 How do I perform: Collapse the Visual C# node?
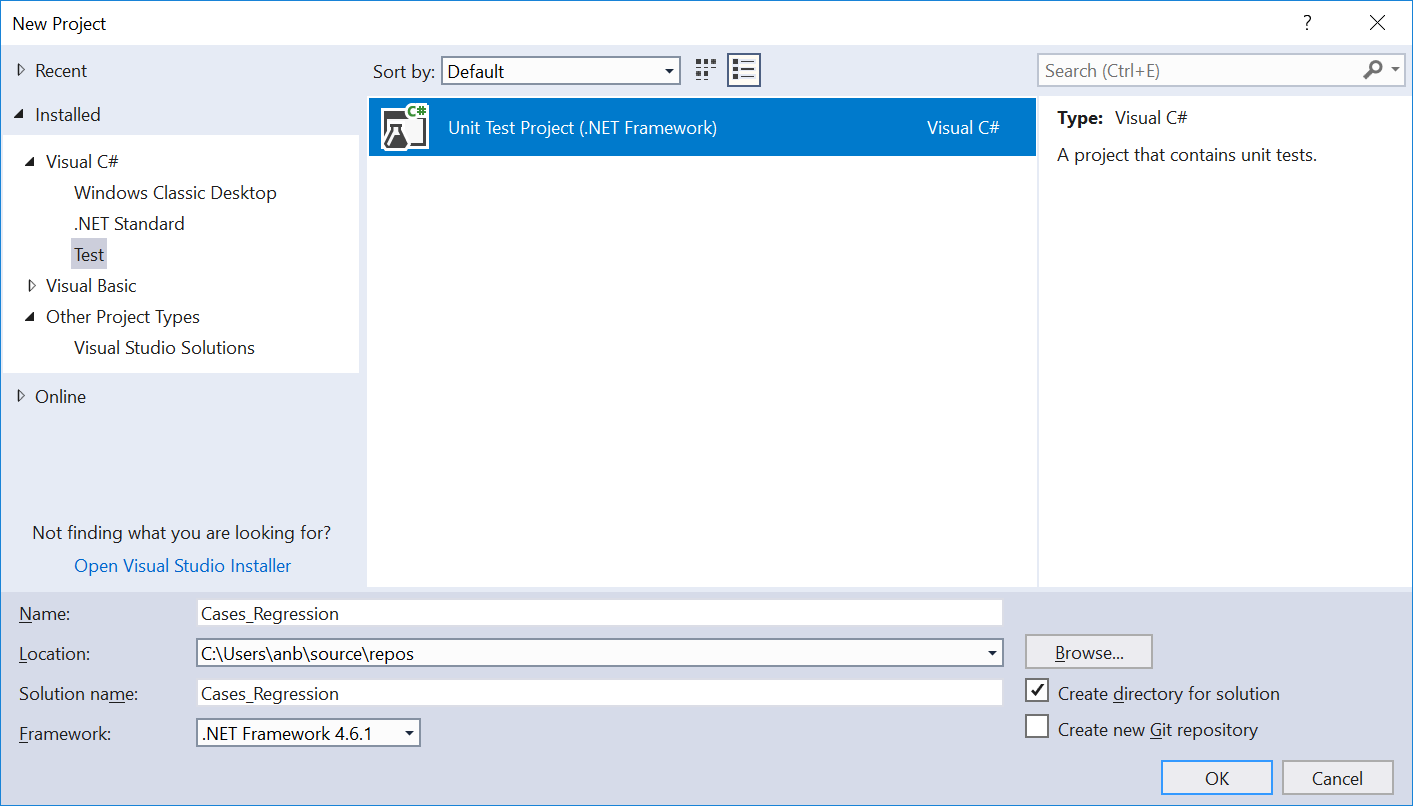[x=33, y=162]
